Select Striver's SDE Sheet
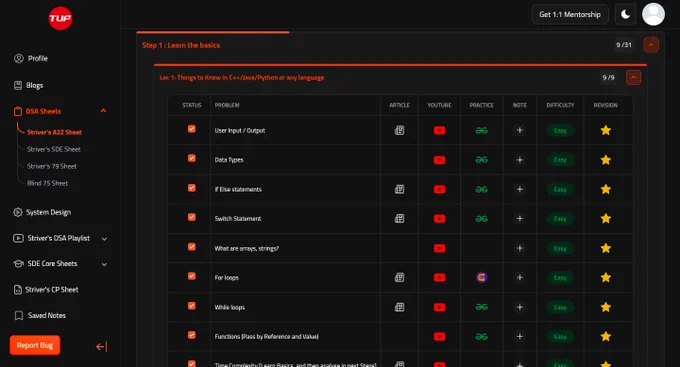This screenshot has width=680, height=367. 54,149
